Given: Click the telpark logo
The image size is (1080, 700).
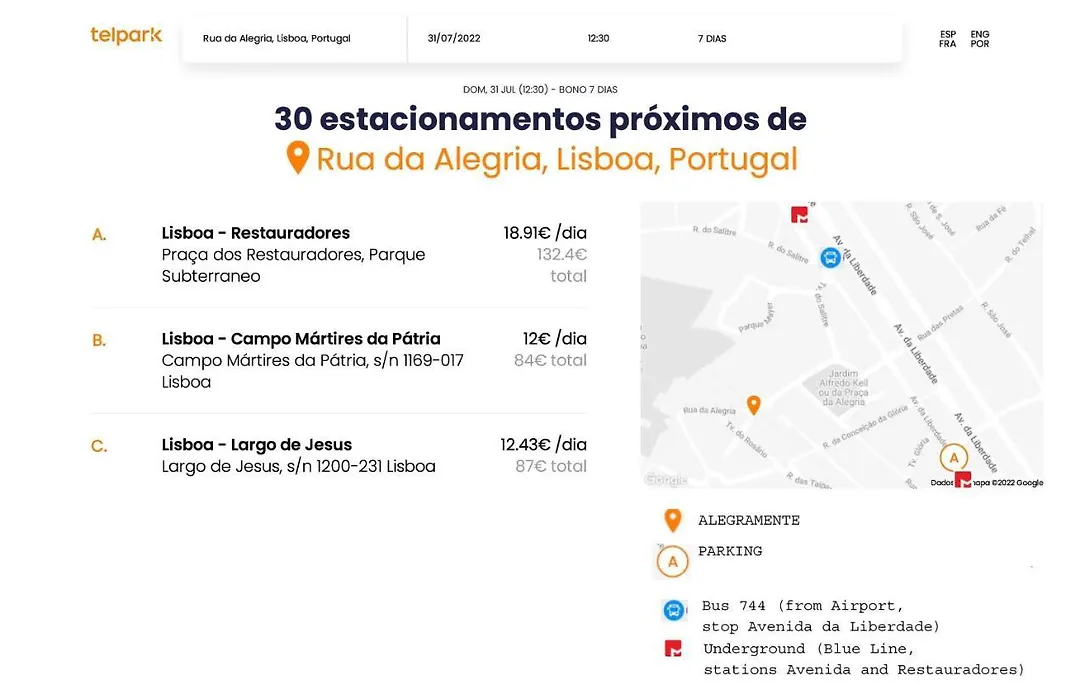Looking at the screenshot, I should [x=126, y=35].
